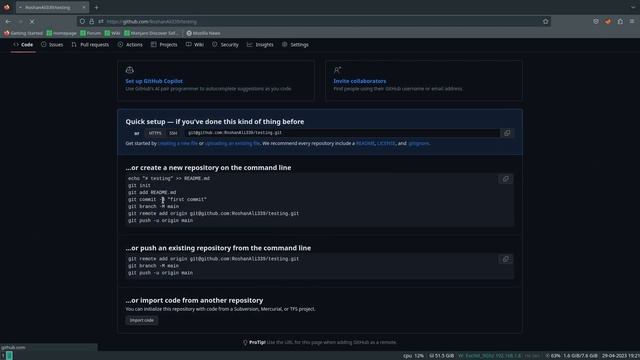Click the padlock site security icon
Viewport: 640px width, 360px height.
coord(91,21)
